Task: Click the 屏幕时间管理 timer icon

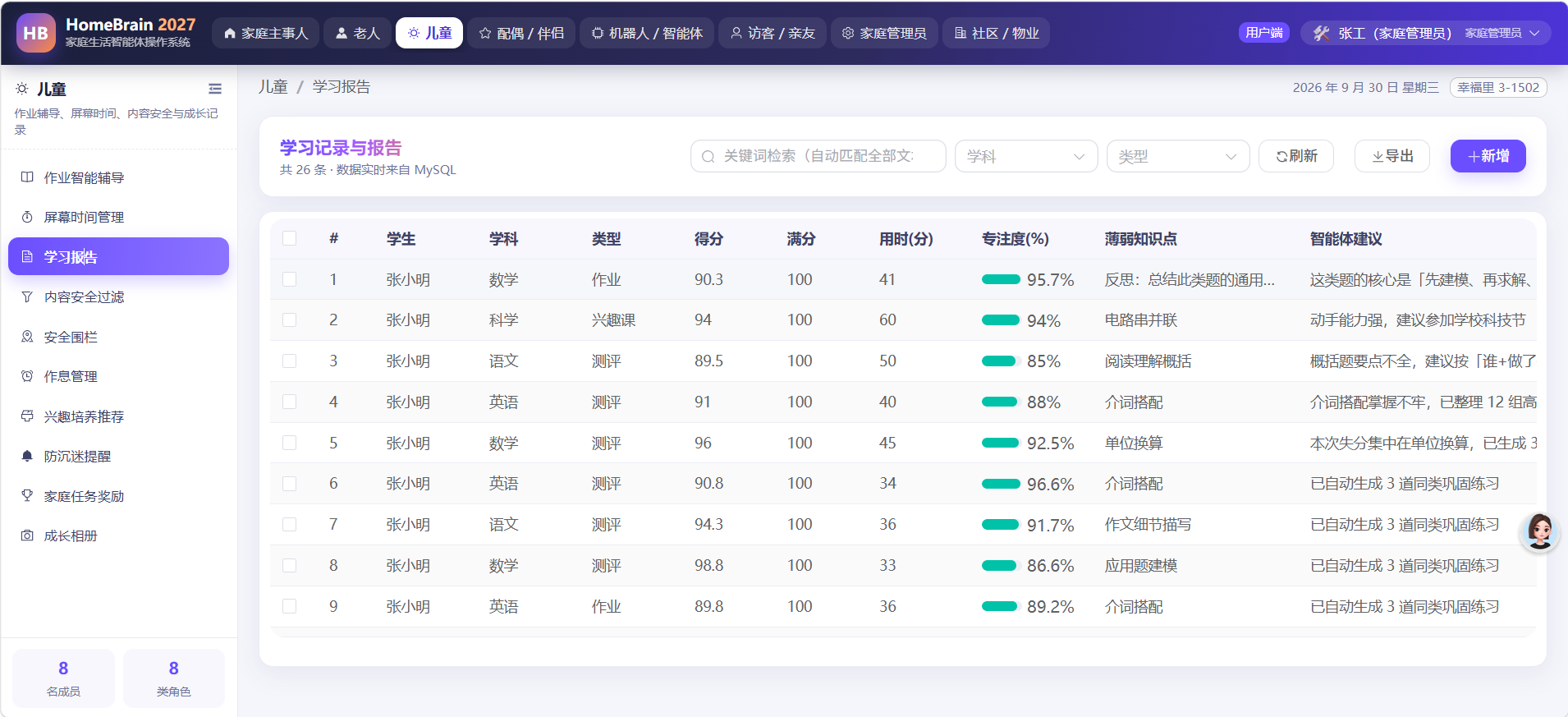Action: [27, 217]
